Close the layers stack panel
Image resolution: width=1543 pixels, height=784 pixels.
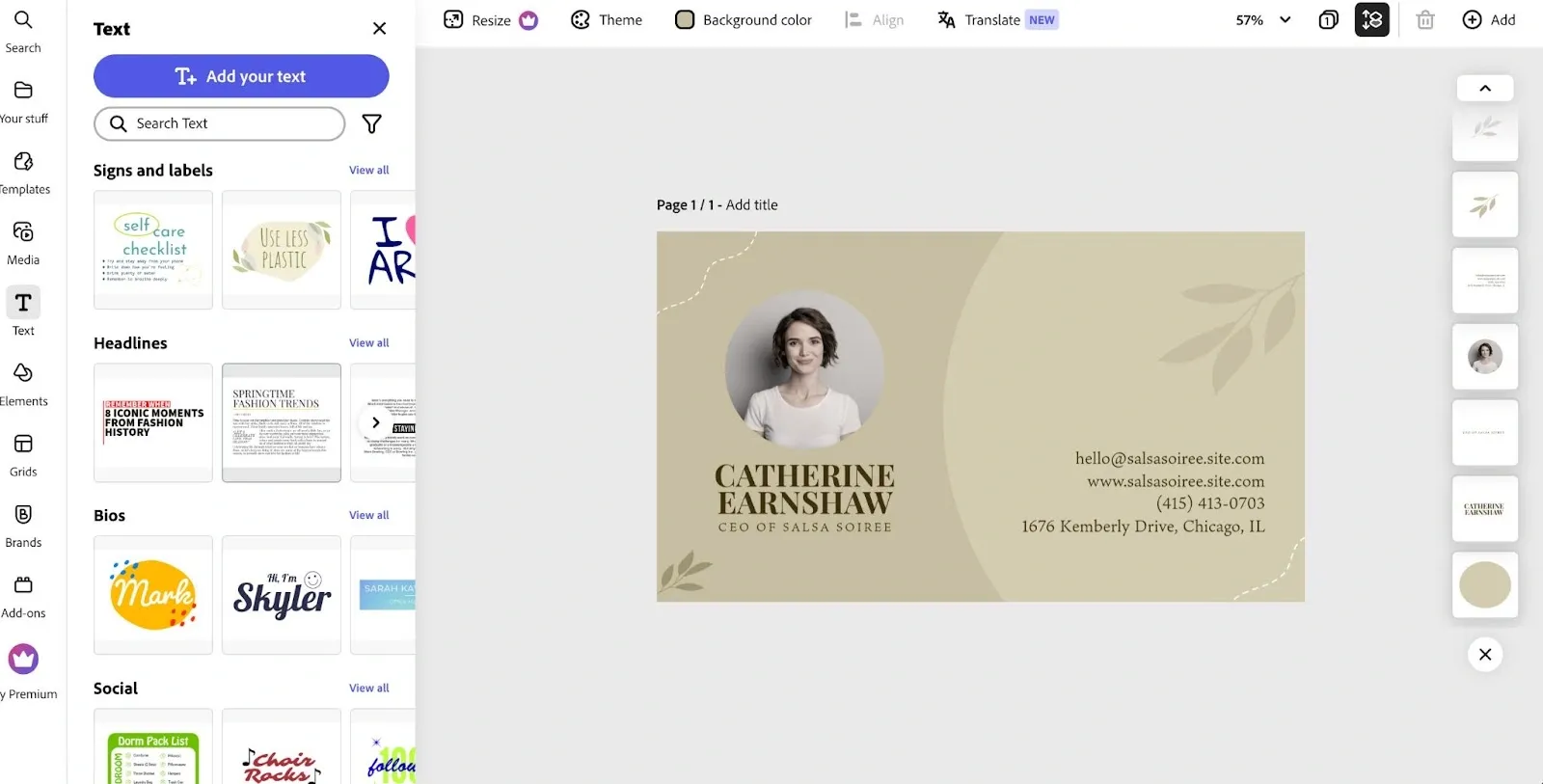point(1485,655)
